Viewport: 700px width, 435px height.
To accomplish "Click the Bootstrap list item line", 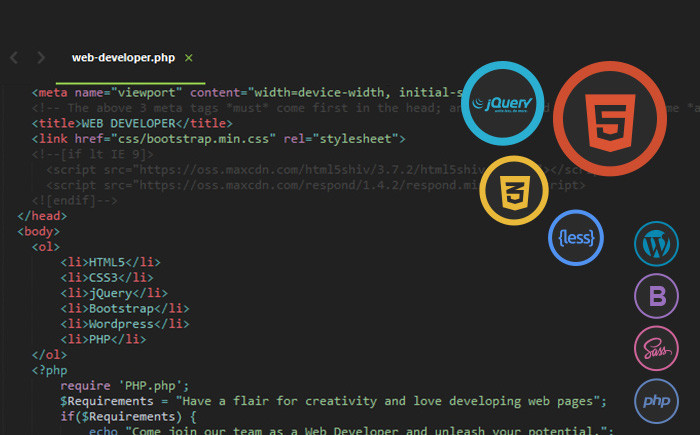I will coord(125,309).
